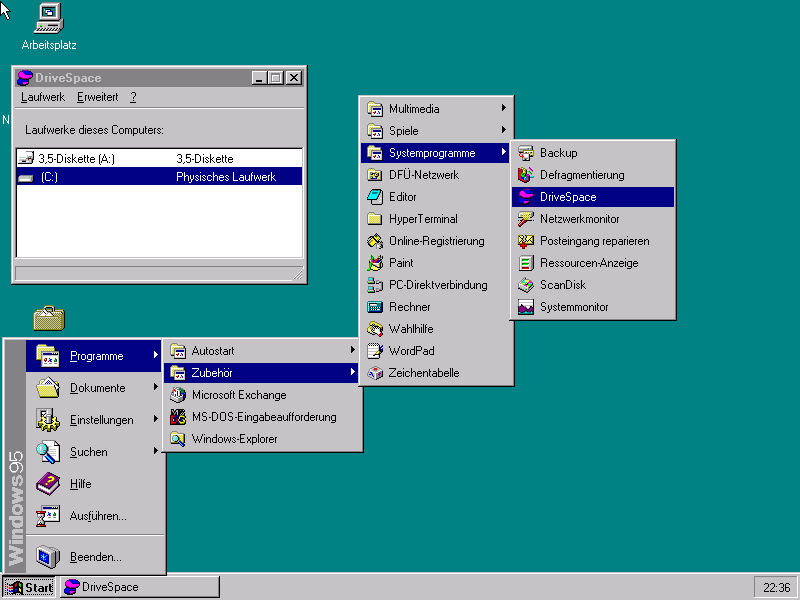
Task: Click the HyperTerminal folder icon
Action: point(375,218)
